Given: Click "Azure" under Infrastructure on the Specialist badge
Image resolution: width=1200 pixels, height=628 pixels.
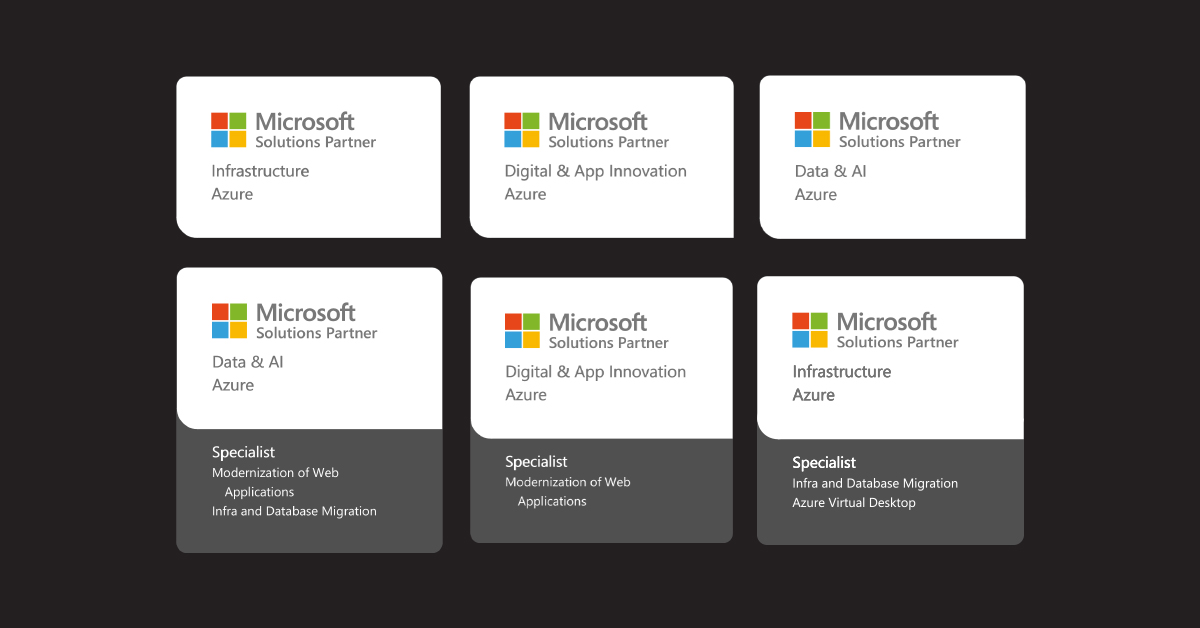Looking at the screenshot, I should click(x=813, y=395).
